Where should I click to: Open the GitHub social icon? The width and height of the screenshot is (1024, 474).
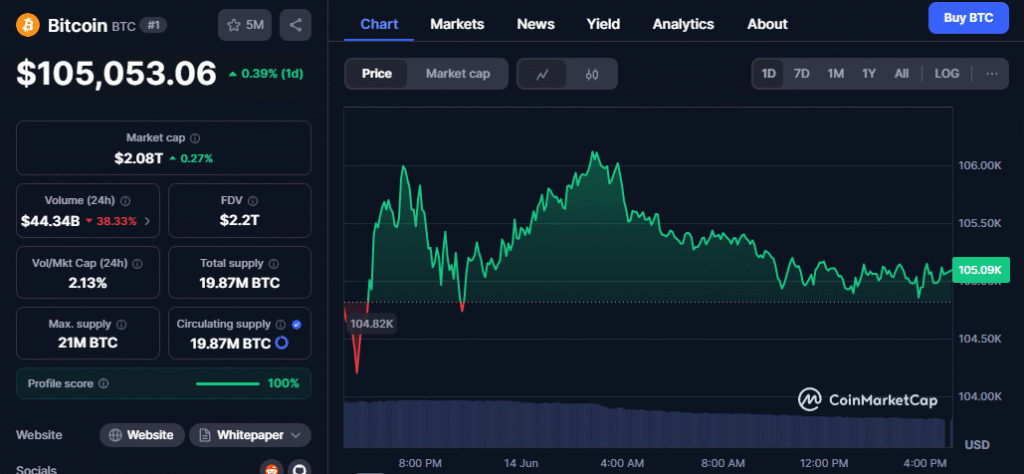pos(299,469)
